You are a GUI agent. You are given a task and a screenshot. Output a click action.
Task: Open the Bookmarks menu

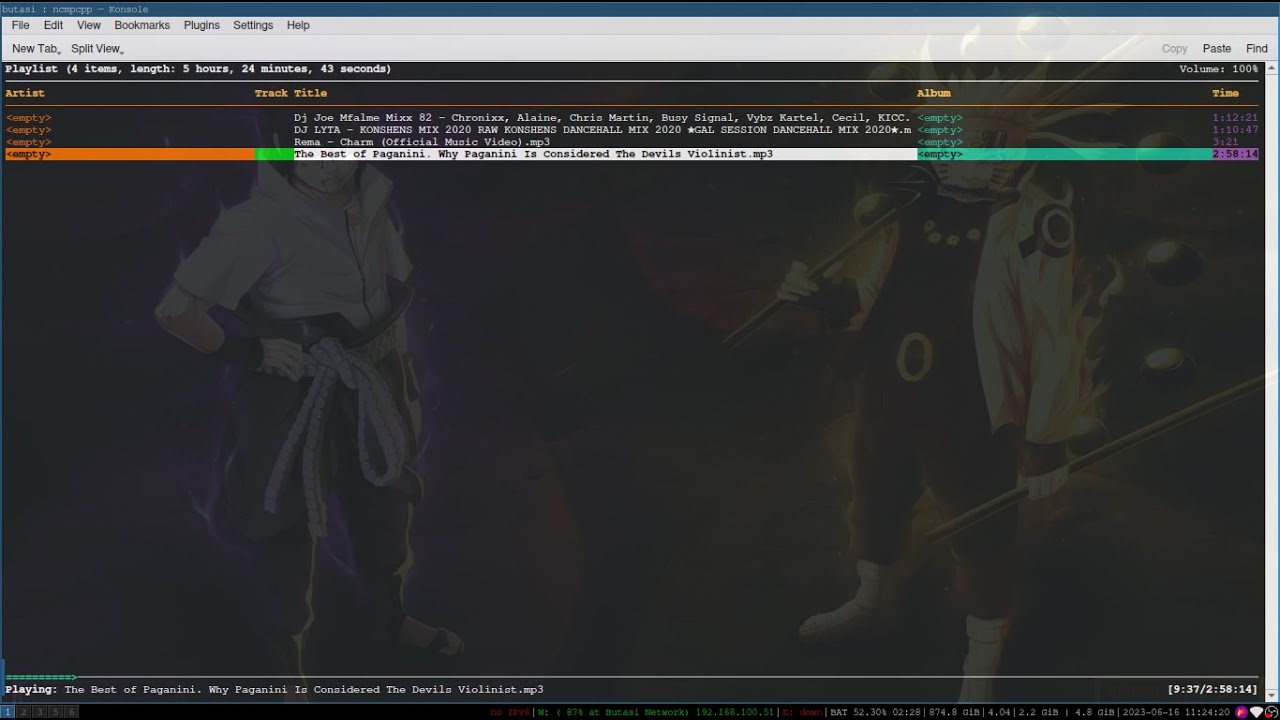142,25
